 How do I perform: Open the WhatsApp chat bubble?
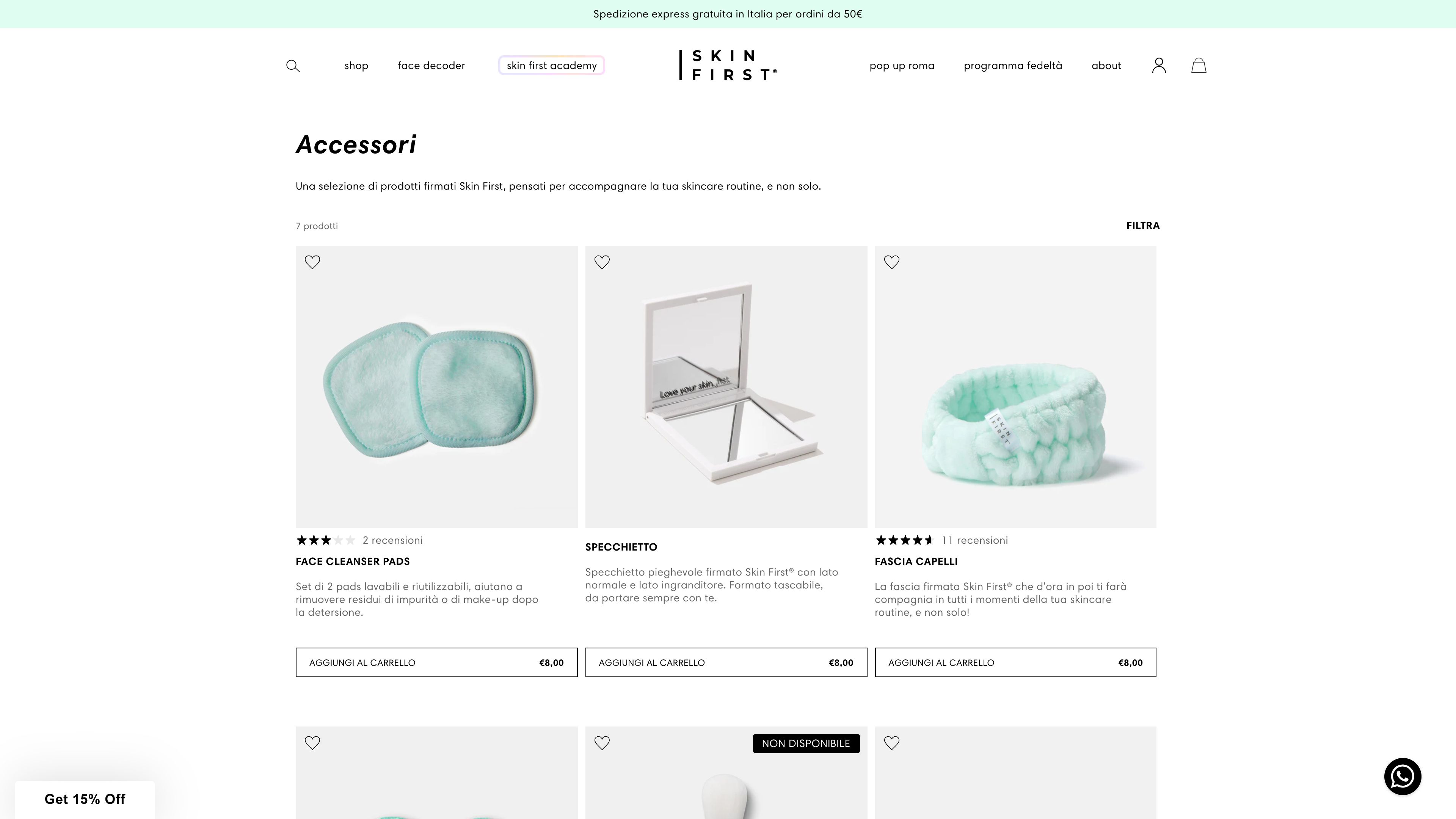(x=1402, y=777)
